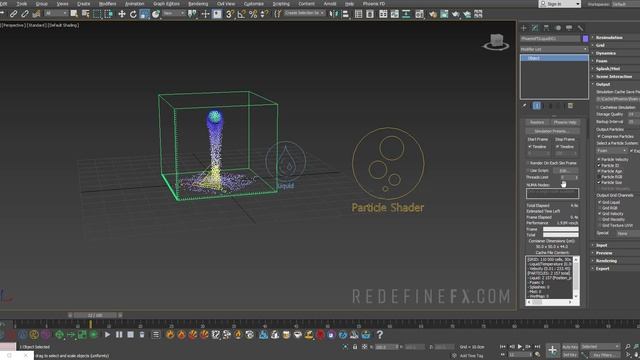Switch to the Create command panel tab
Screen dimensions: 640x360
pyautogui.click(x=524, y=28)
